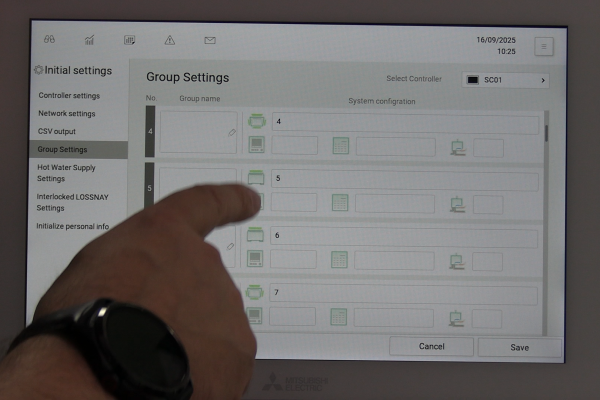Click ventilation field in group 4

[489, 148]
